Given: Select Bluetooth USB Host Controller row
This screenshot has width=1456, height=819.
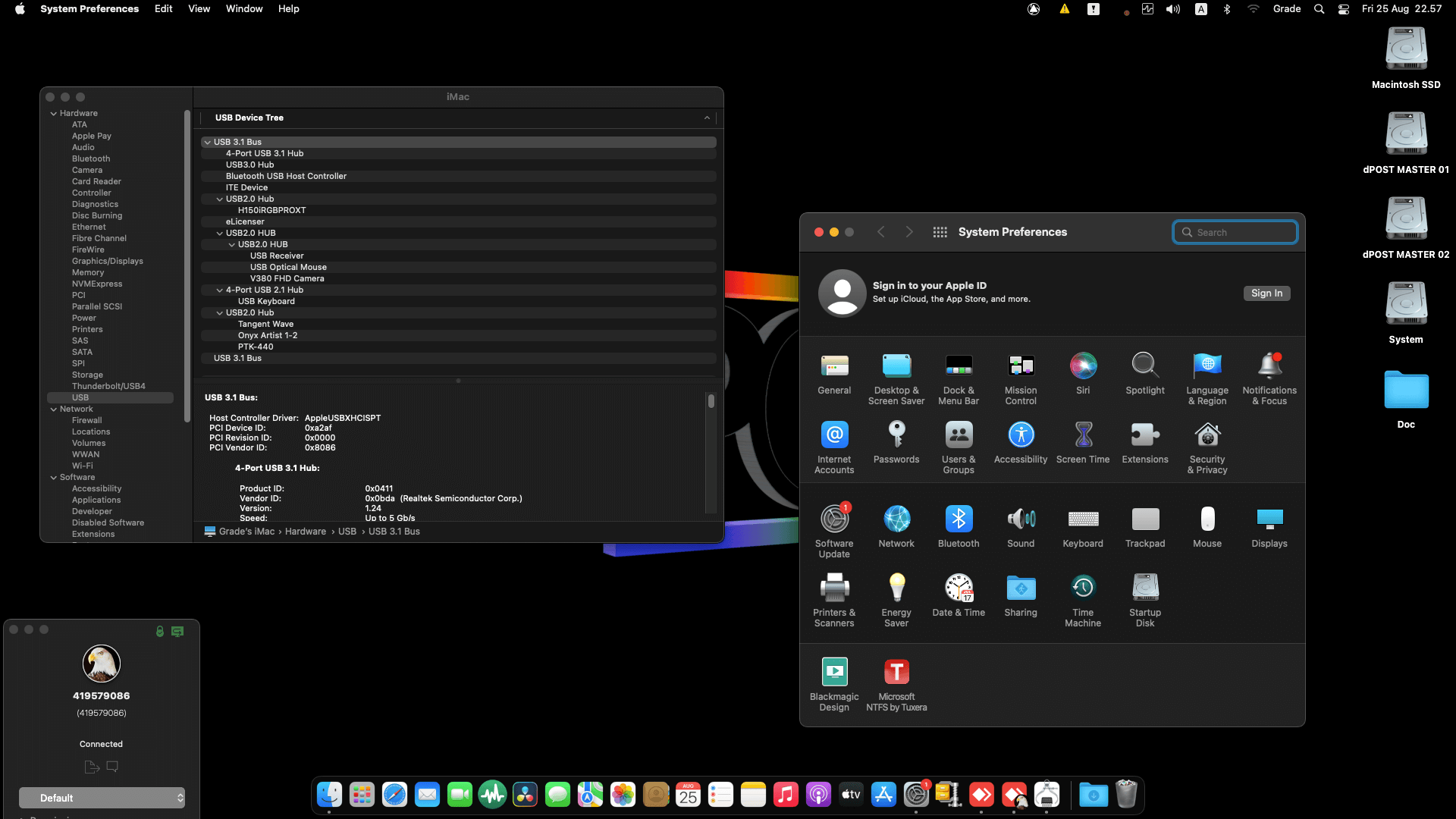Looking at the screenshot, I should 458,177.
